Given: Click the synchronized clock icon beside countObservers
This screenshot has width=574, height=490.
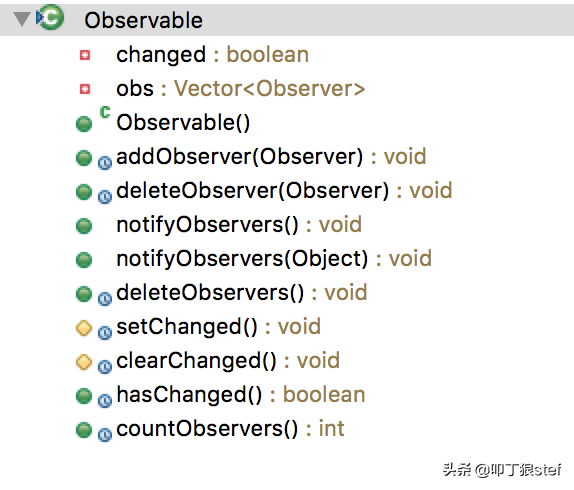Looking at the screenshot, I should [x=105, y=434].
